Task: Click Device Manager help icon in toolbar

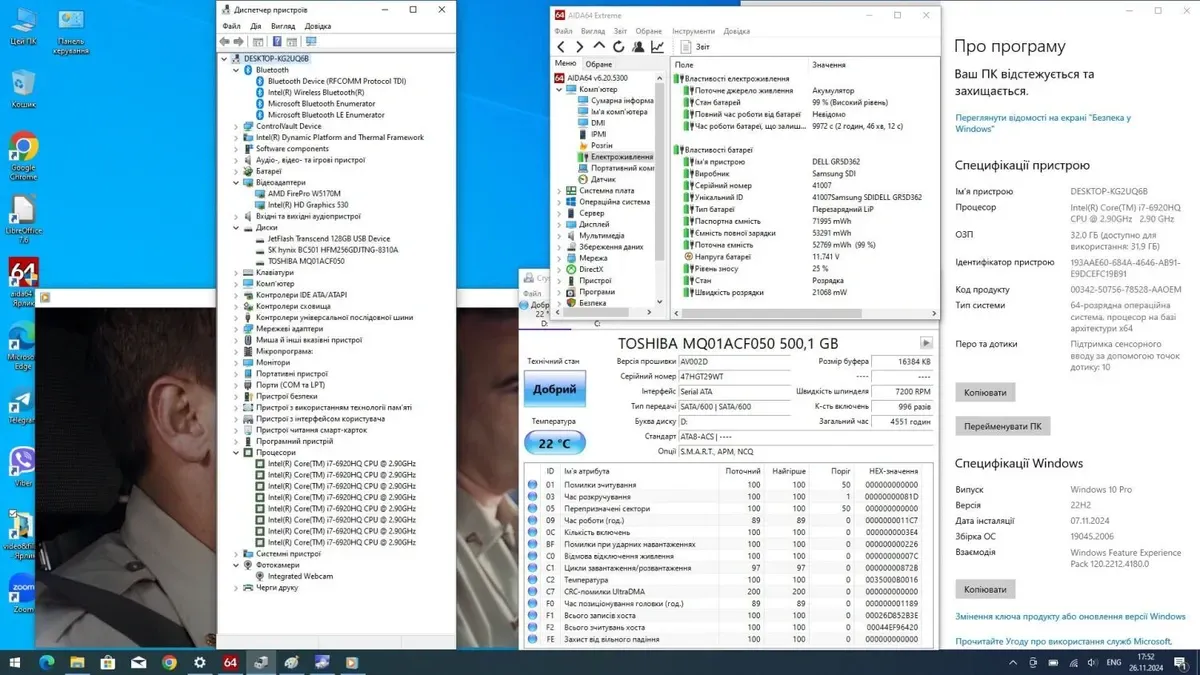Action: tap(277, 42)
